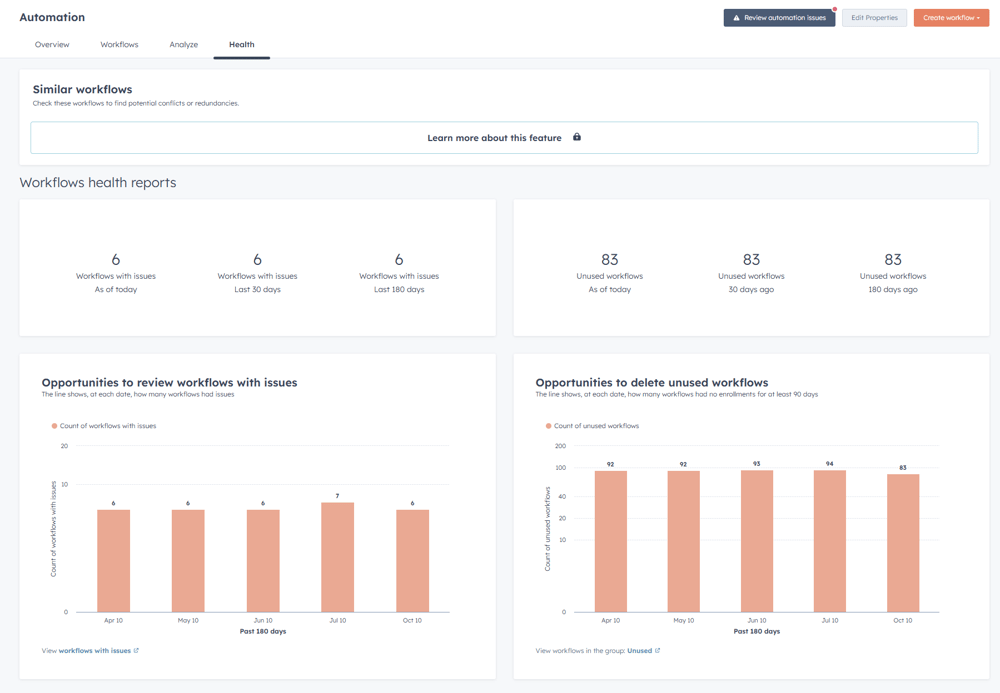The width and height of the screenshot is (1000, 693).
Task: Go to the Analyze tab
Action: tap(183, 45)
